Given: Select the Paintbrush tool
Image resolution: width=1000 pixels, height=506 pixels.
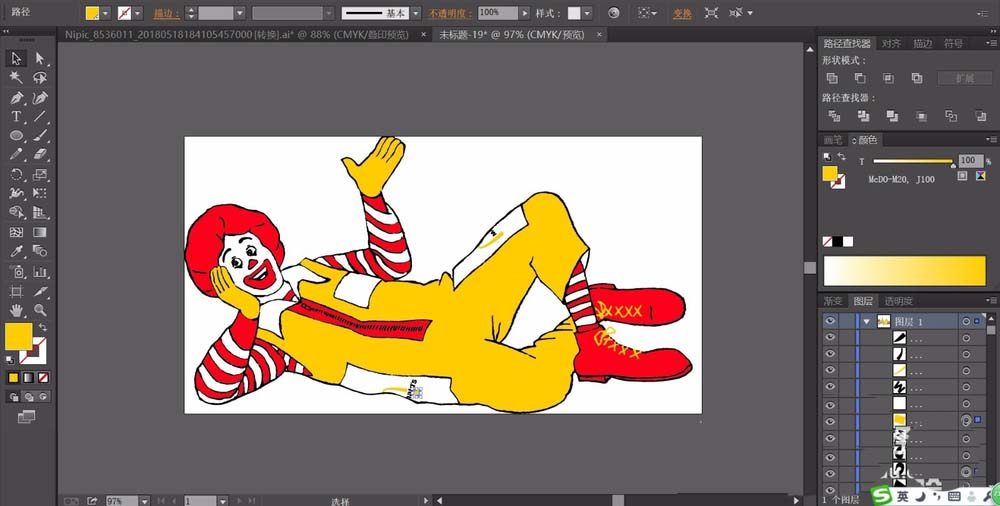Looking at the screenshot, I should (40, 136).
